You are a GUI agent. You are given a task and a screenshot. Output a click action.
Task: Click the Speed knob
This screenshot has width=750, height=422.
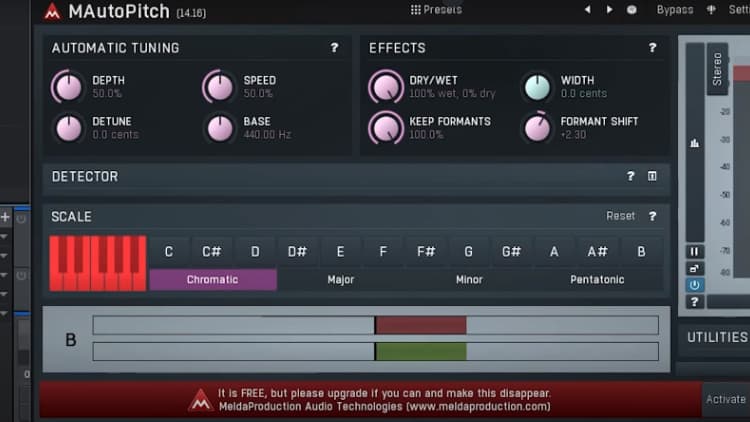[x=219, y=87]
